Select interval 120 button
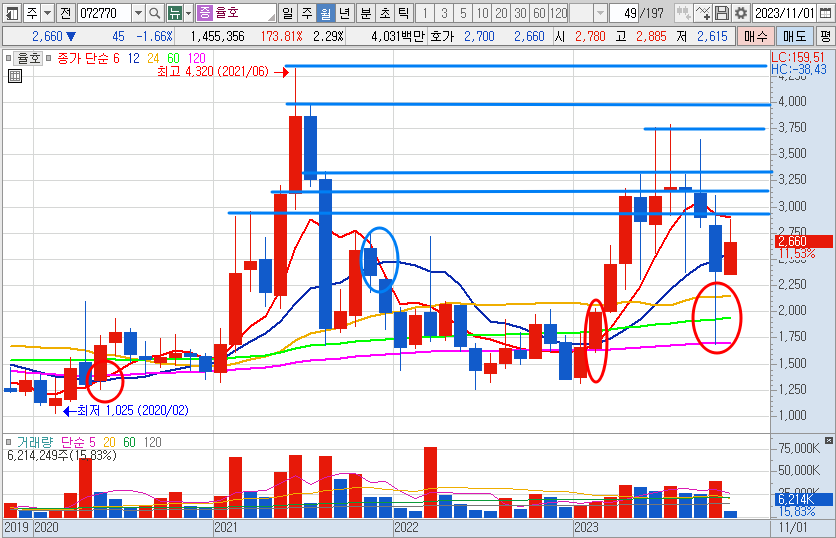 [x=559, y=13]
